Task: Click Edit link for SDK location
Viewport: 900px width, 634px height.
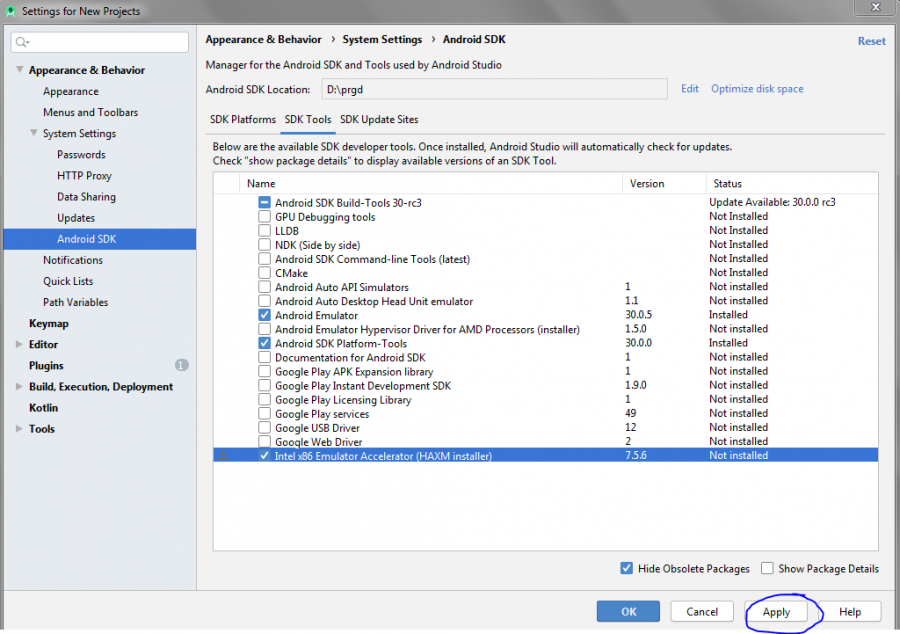Action: click(x=689, y=88)
